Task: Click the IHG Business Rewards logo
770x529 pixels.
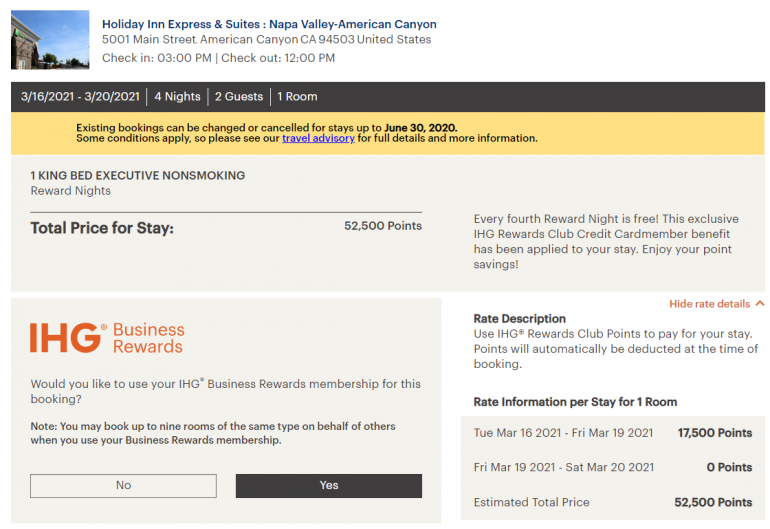Action: [x=107, y=337]
